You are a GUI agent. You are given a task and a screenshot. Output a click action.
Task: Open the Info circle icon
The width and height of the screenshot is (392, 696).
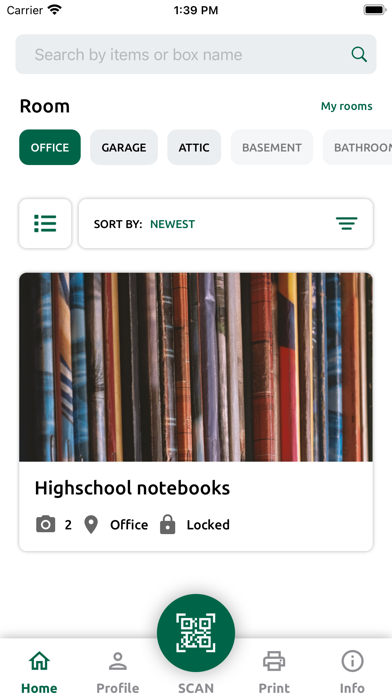352,661
